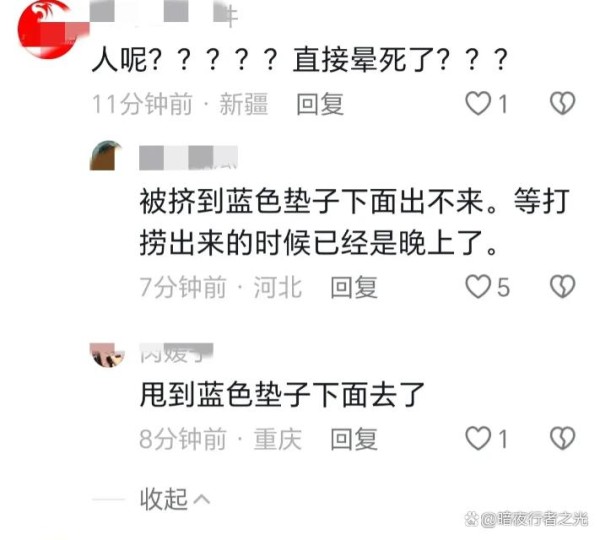Select comment text 人呢 直接晕死了
Screen dimensions: 600x540
click(300, 60)
